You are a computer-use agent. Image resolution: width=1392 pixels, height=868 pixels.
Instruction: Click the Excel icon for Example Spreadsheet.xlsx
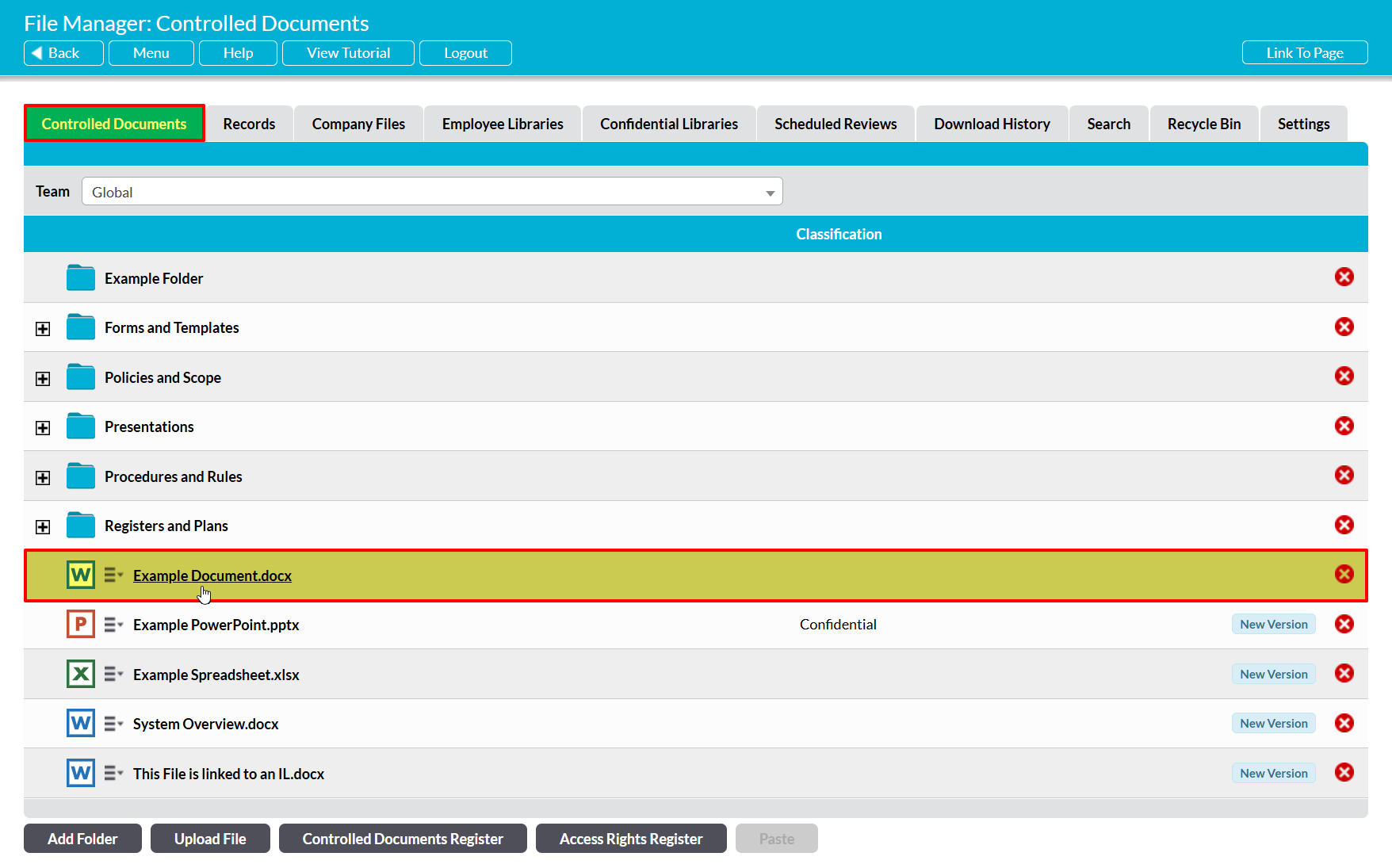[81, 674]
